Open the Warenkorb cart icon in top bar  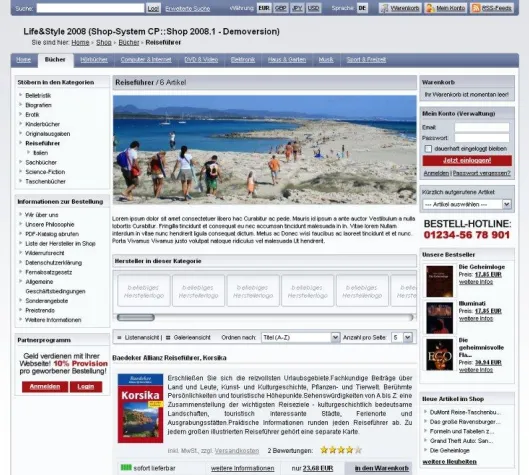pyautogui.click(x=400, y=8)
